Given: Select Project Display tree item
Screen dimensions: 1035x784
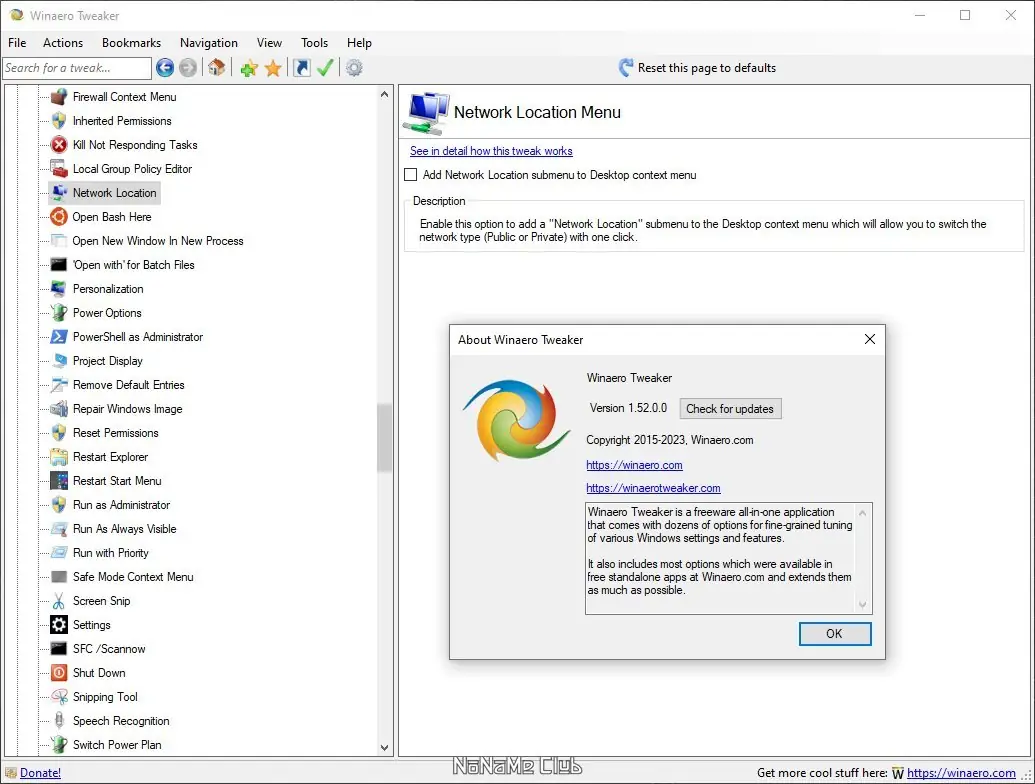Looking at the screenshot, I should click(108, 361).
